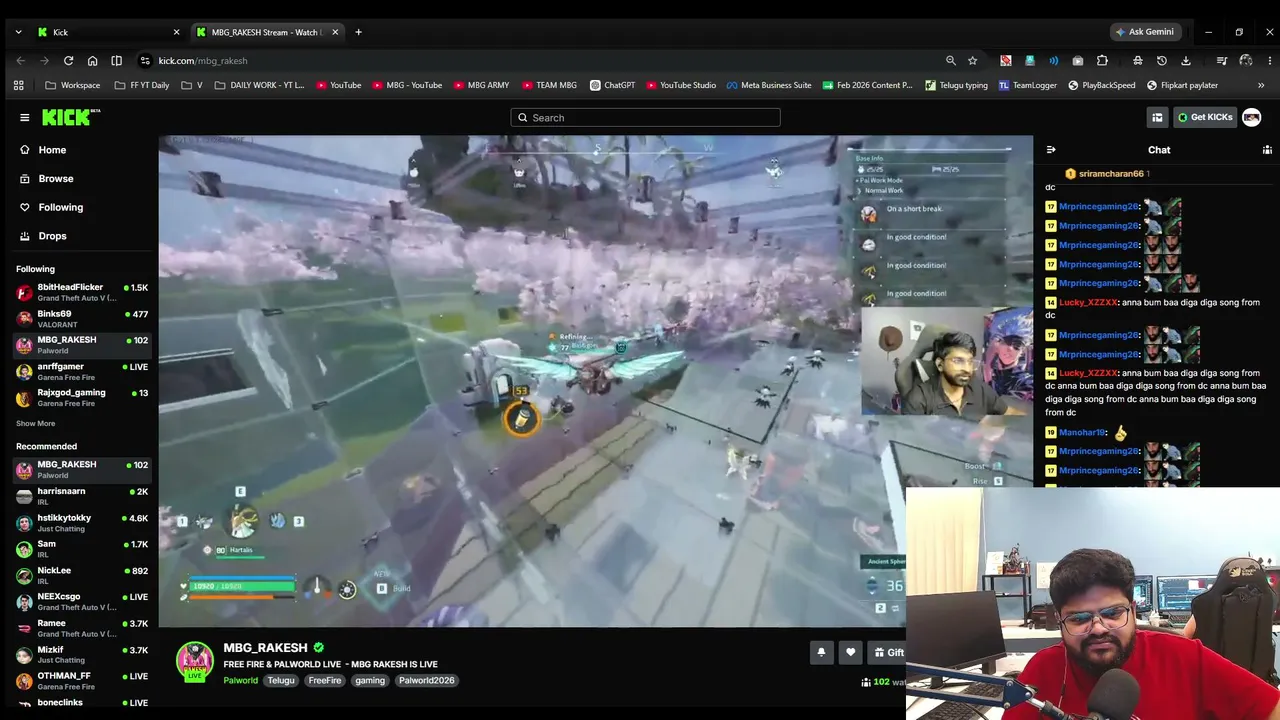
Task: Click the MBG_RAKESH streamer avatar below video
Action: (x=195, y=662)
